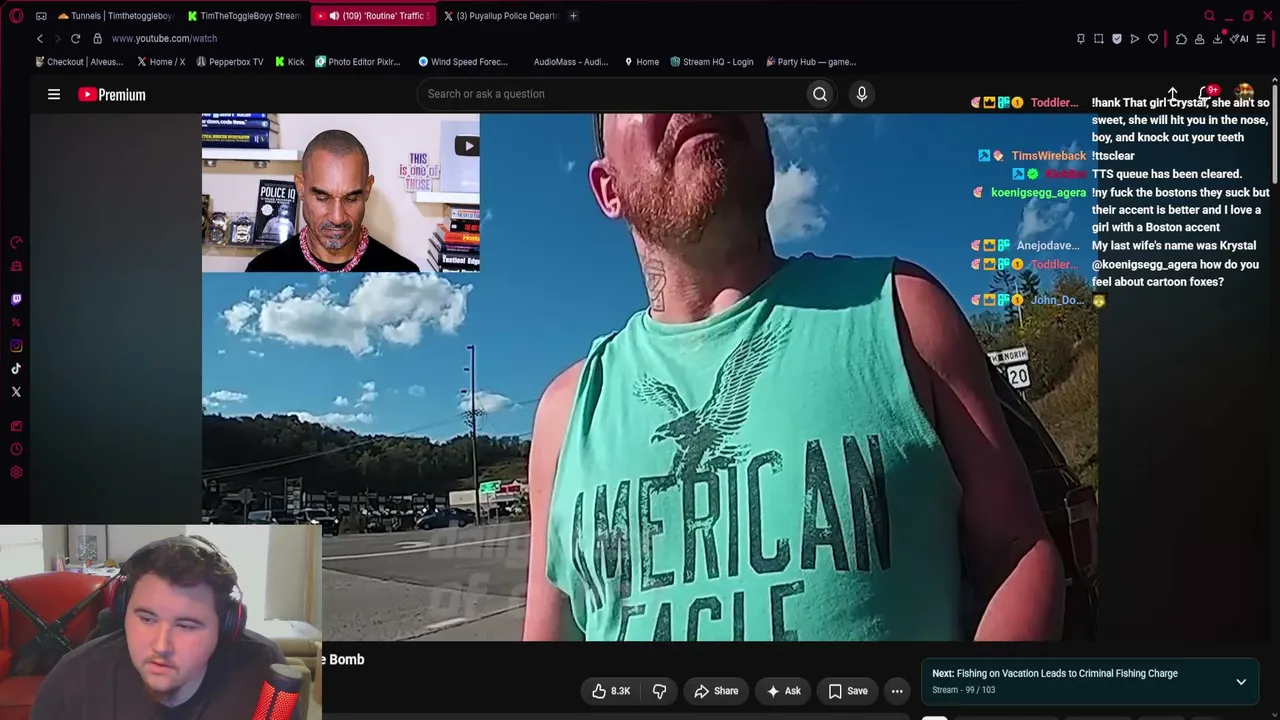The image size is (1280, 720).
Task: Open browser history clock in sidebar
Action: click(x=16, y=450)
